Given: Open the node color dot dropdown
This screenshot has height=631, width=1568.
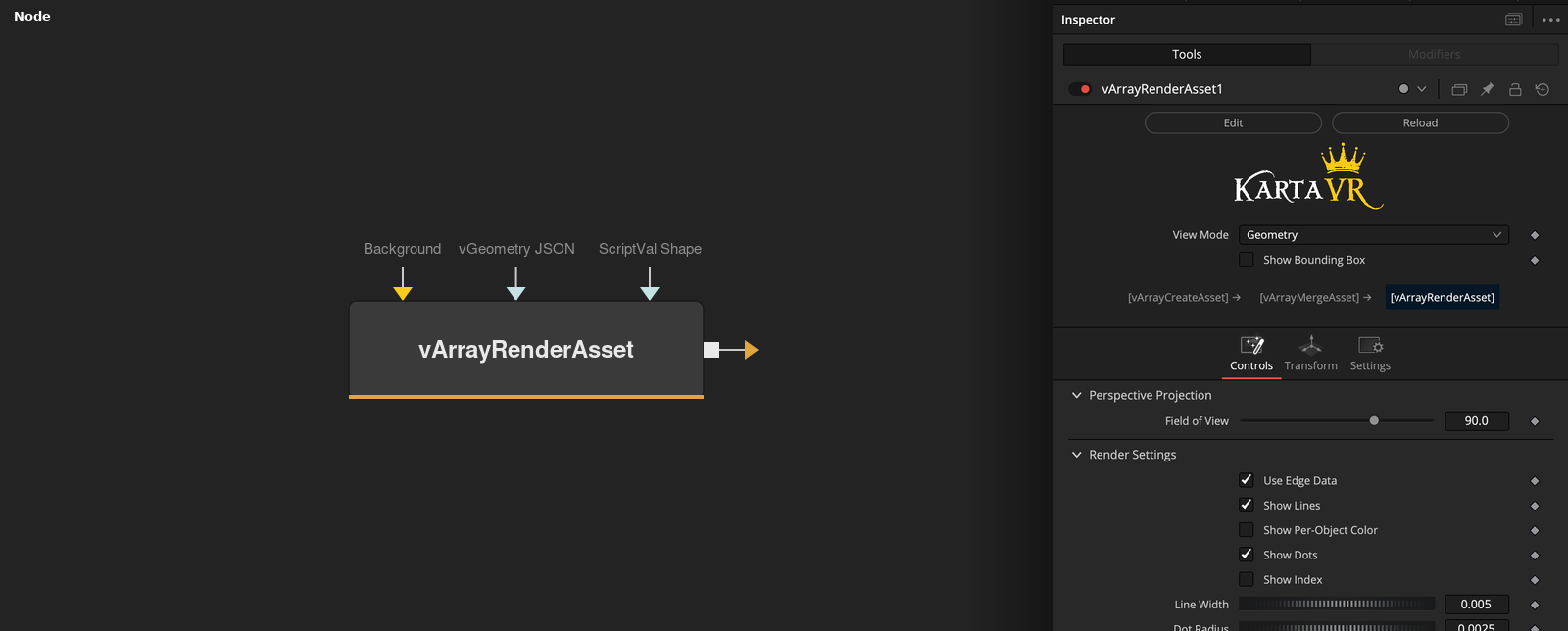Looking at the screenshot, I should point(1412,89).
